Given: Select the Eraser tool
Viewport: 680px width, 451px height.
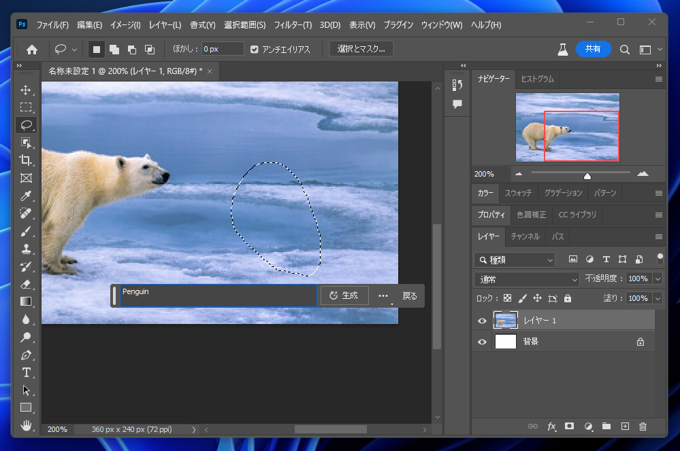Looking at the screenshot, I should (26, 285).
